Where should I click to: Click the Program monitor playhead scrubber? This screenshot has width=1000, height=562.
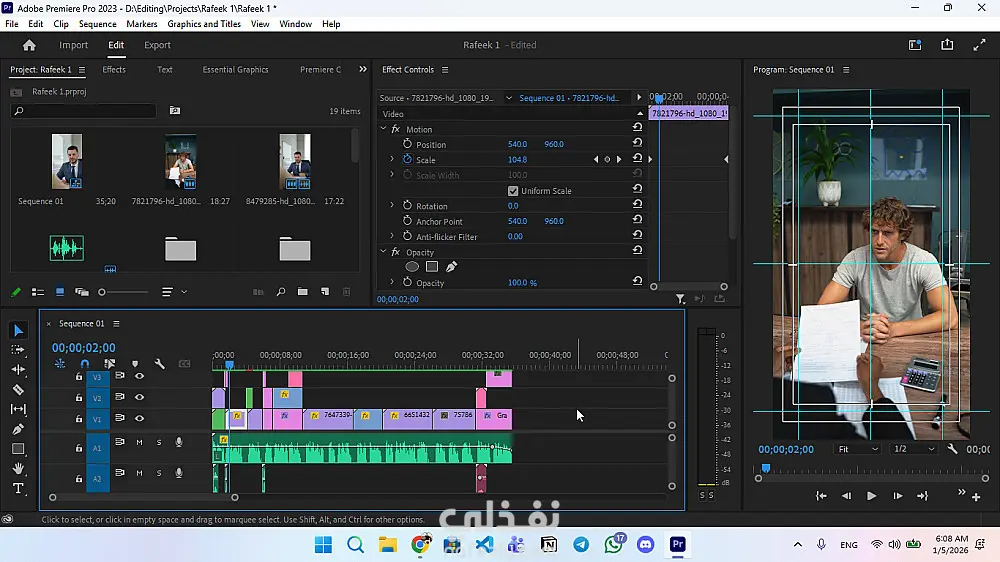(766, 469)
